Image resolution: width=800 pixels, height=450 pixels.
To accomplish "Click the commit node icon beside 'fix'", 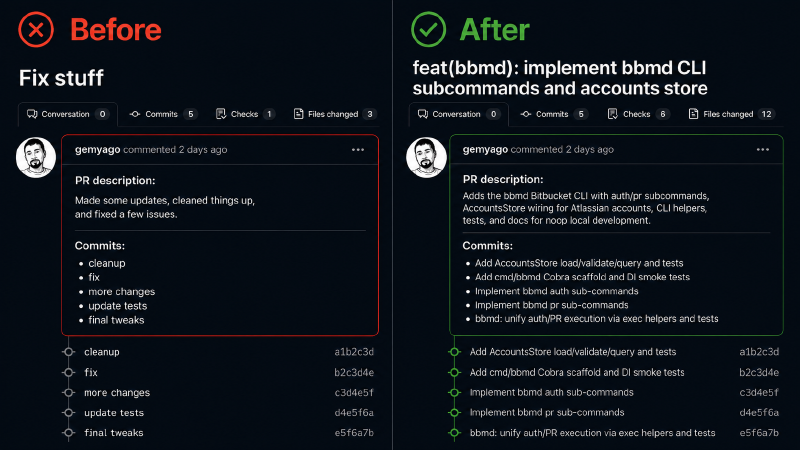I will [x=68, y=372].
